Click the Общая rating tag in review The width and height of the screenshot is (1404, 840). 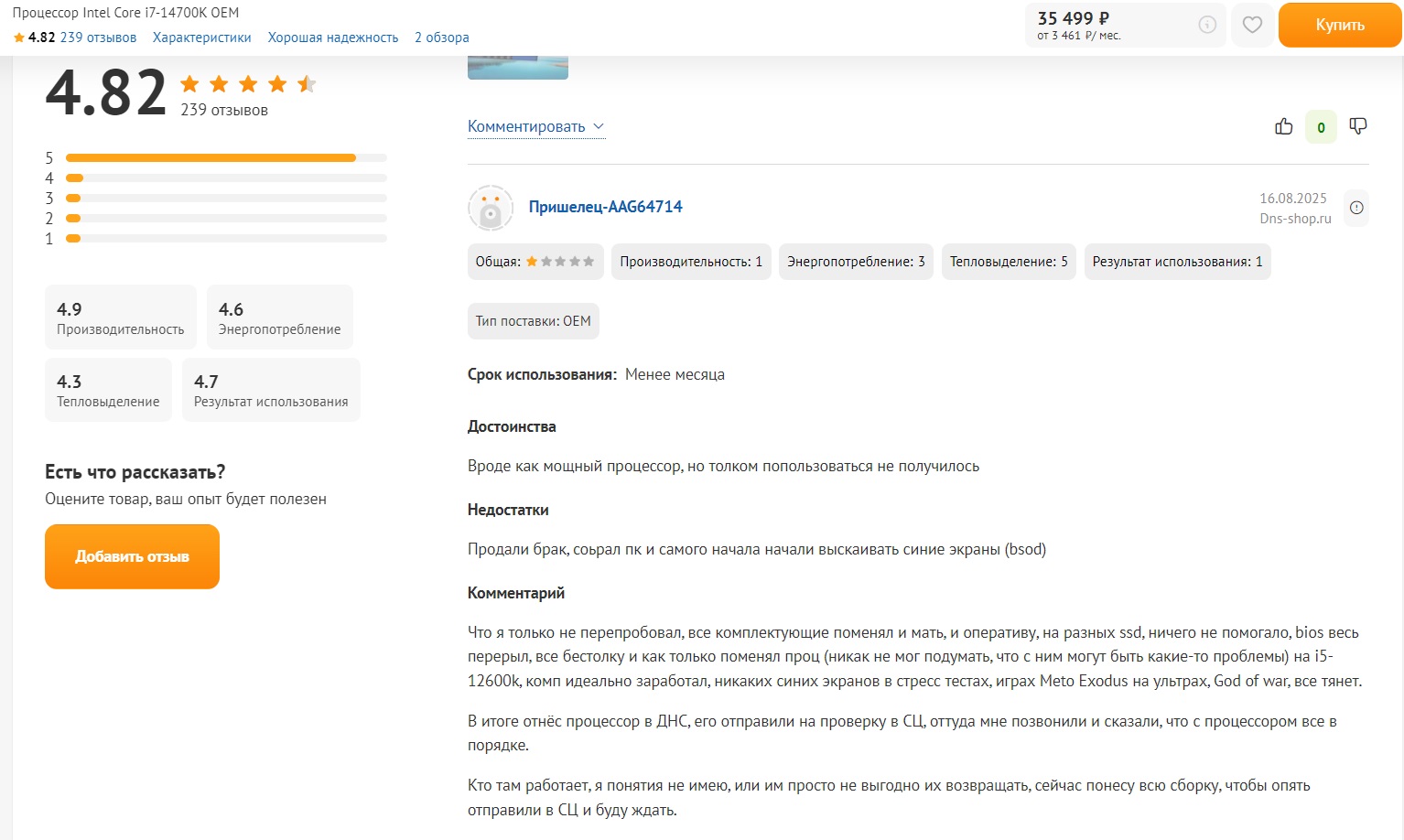click(x=535, y=262)
